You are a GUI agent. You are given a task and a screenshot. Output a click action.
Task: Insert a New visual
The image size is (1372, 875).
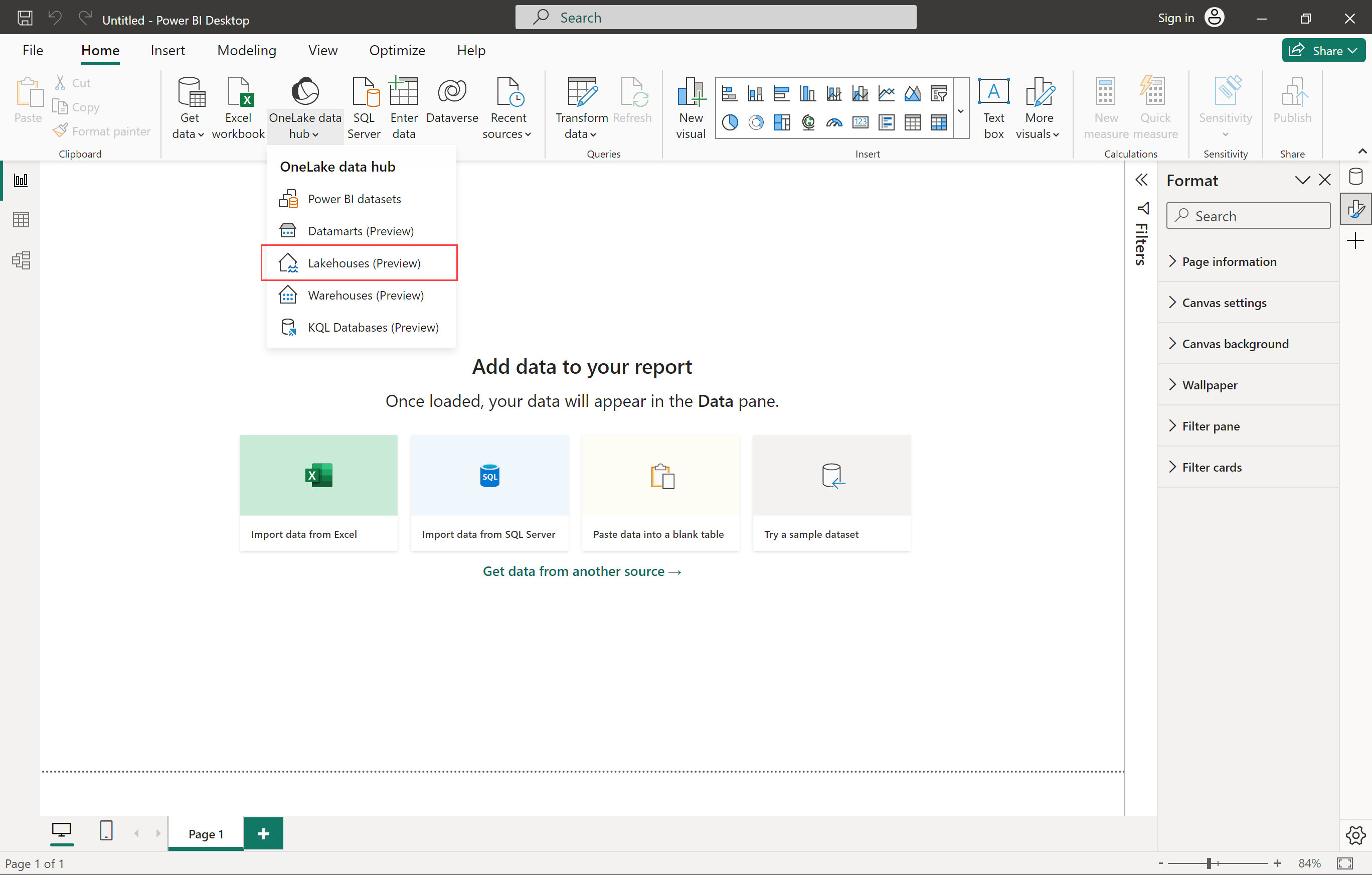pos(691,108)
